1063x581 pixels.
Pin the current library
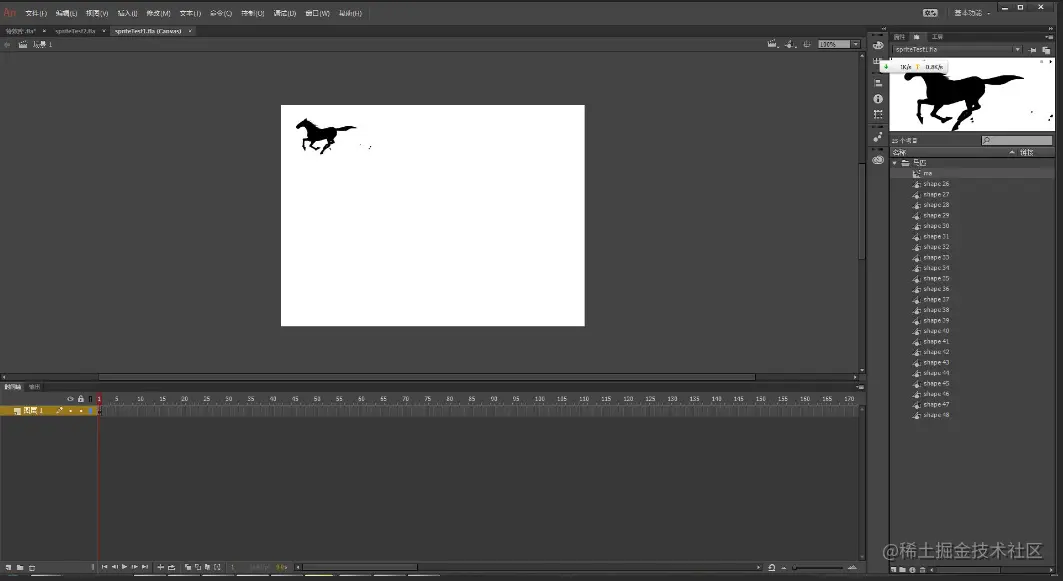[1032, 49]
